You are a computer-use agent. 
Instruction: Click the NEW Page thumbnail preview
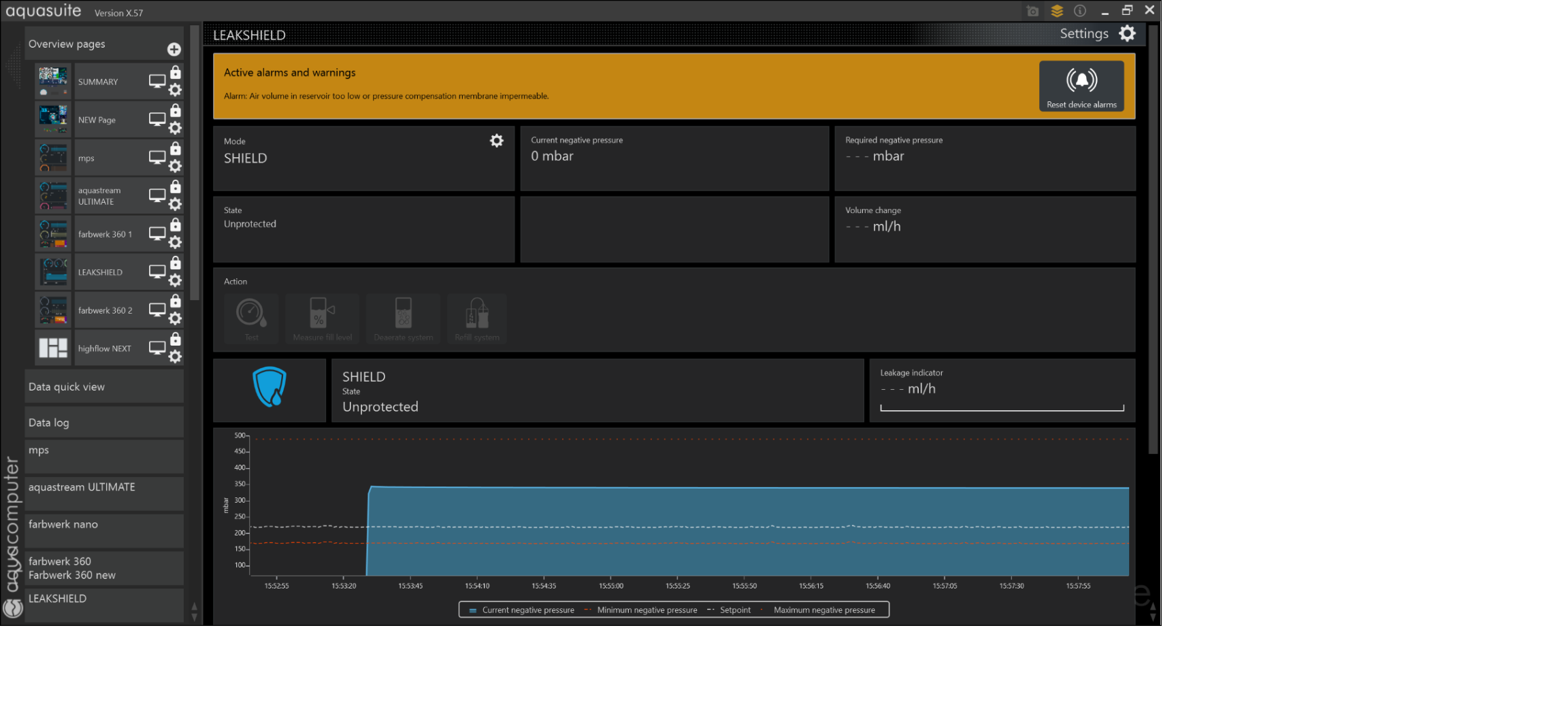point(53,120)
